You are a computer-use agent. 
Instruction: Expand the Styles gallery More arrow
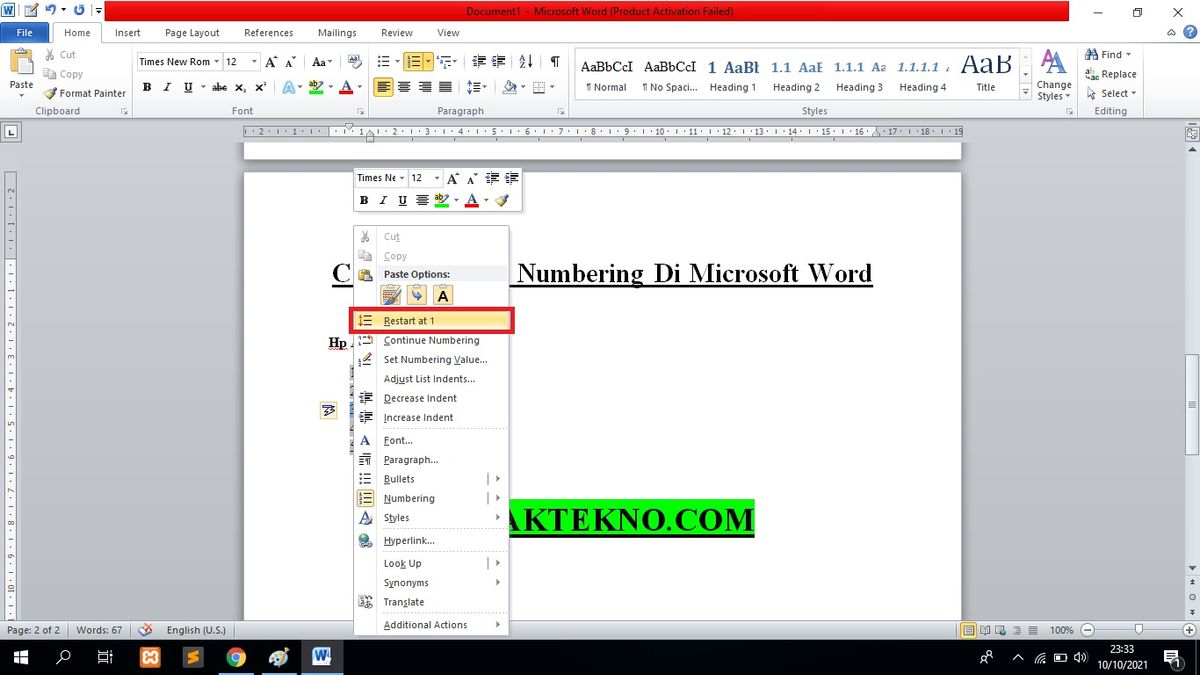tap(1025, 92)
